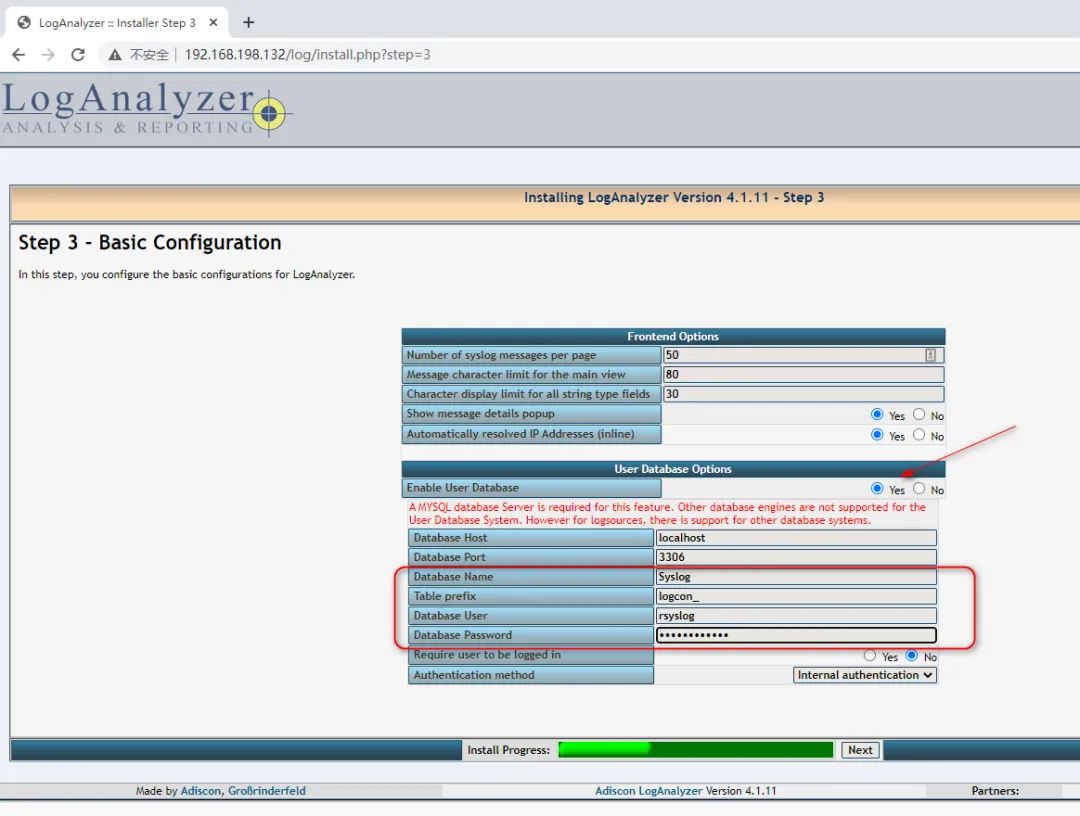The height and width of the screenshot is (816, 1080).
Task: Click the Next button
Action: tap(860, 749)
